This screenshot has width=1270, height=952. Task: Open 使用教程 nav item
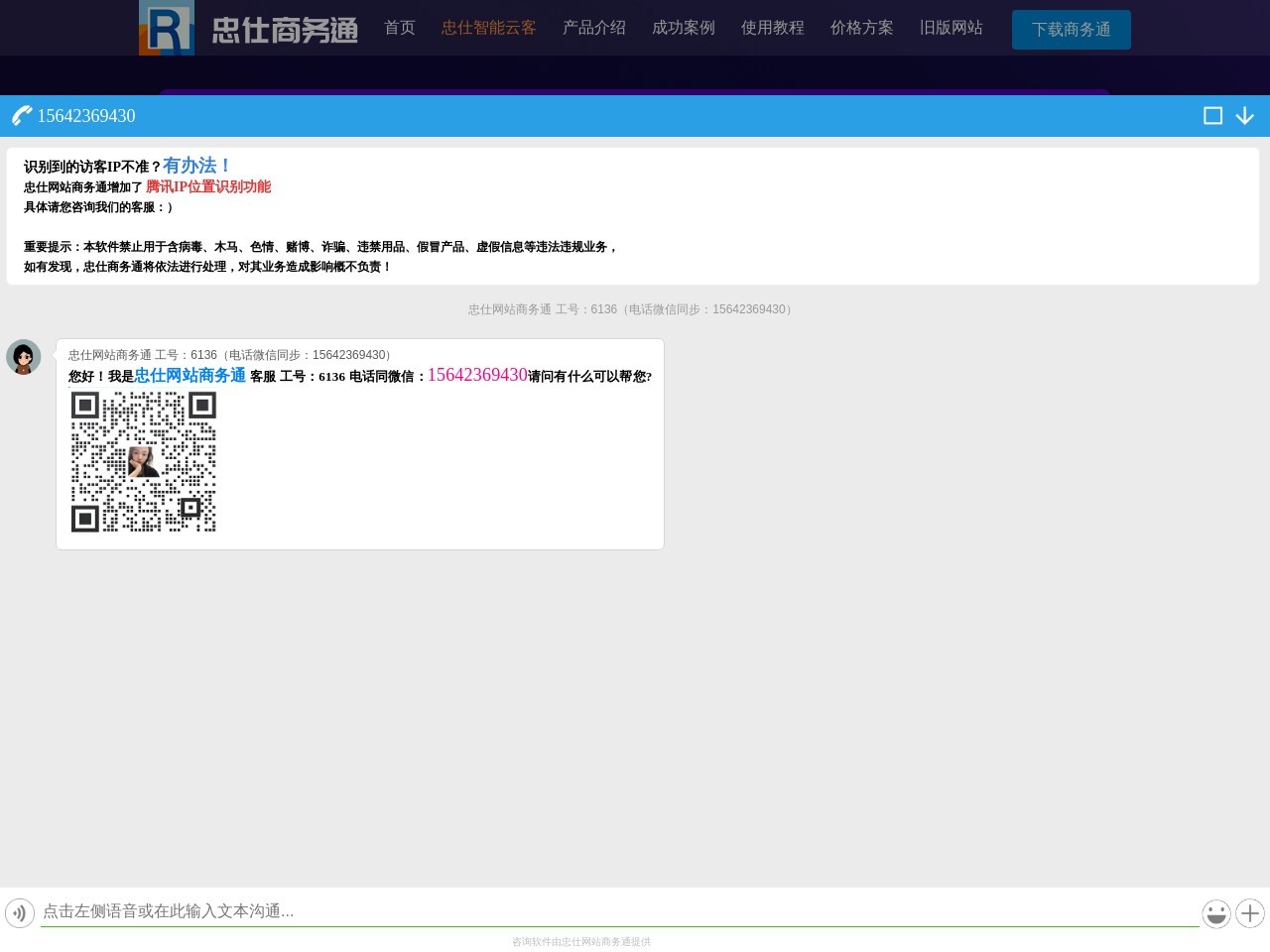(773, 28)
